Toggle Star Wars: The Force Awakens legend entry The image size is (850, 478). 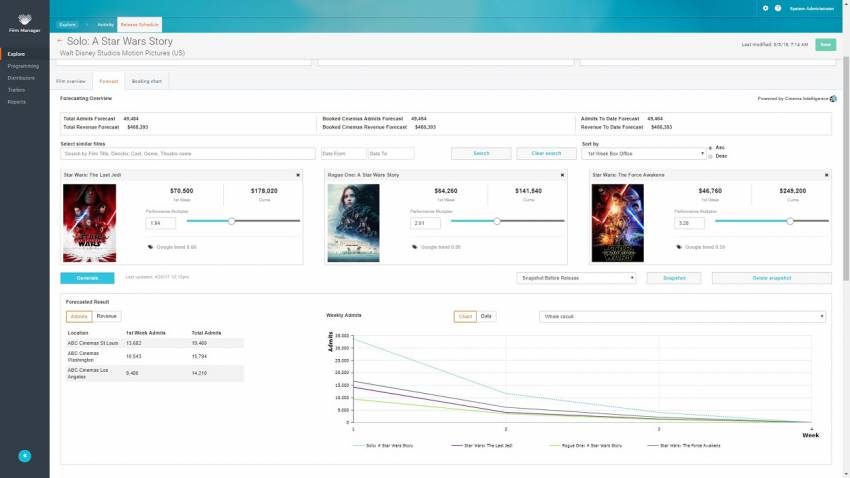tap(684, 445)
